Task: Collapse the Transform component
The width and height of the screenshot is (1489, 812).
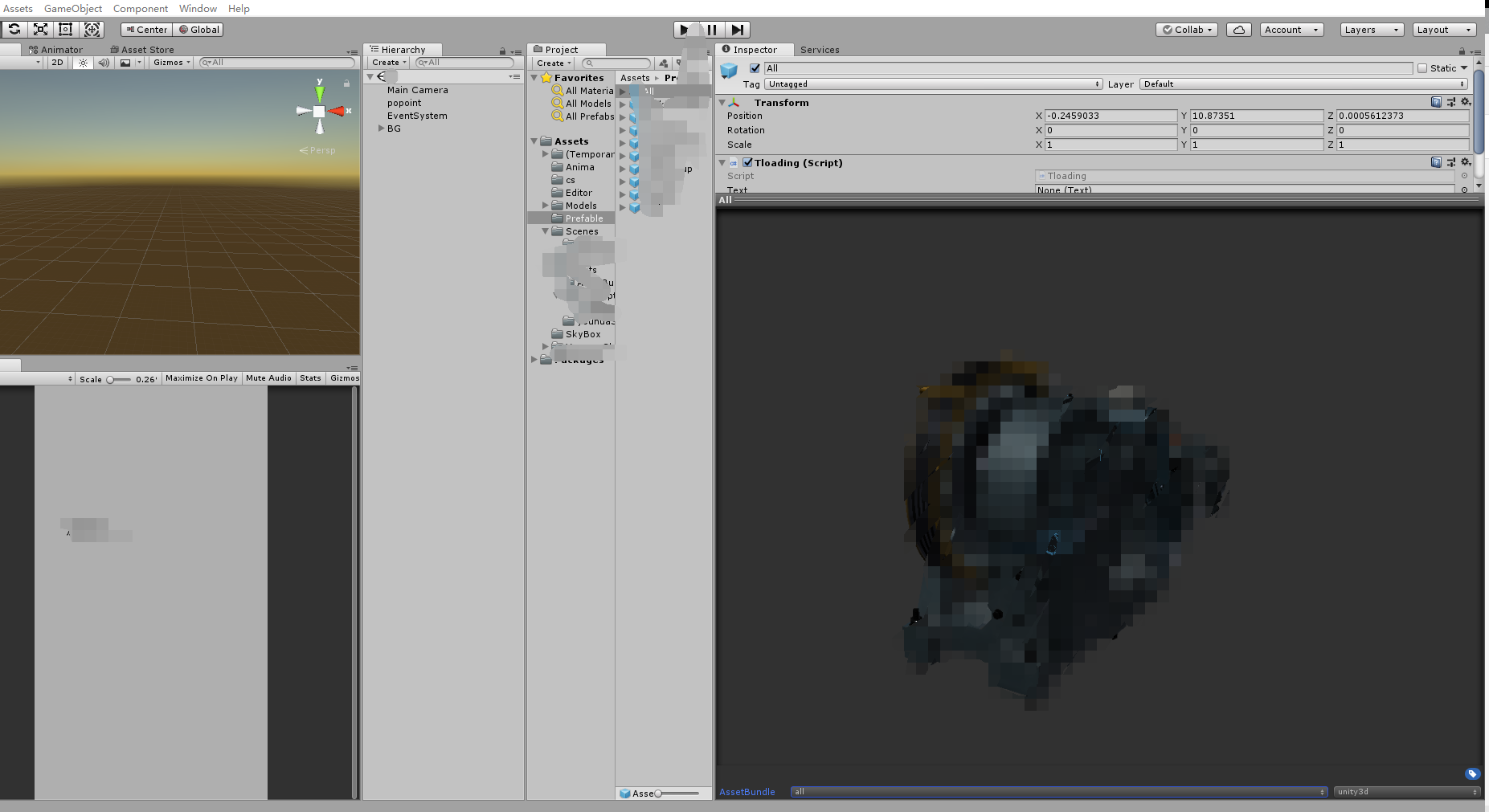Action: pyautogui.click(x=722, y=103)
